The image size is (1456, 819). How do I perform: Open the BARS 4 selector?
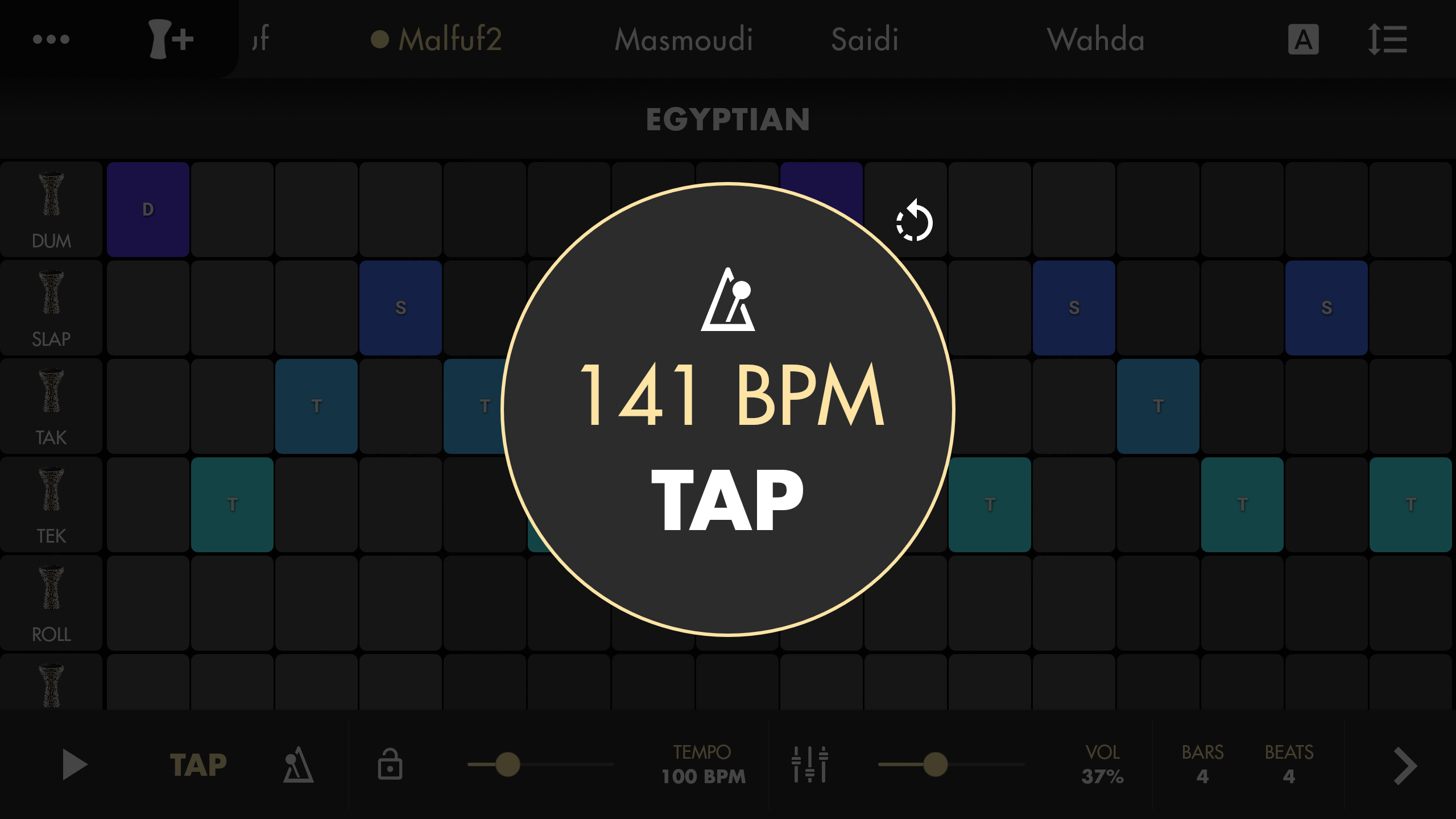click(x=1202, y=764)
